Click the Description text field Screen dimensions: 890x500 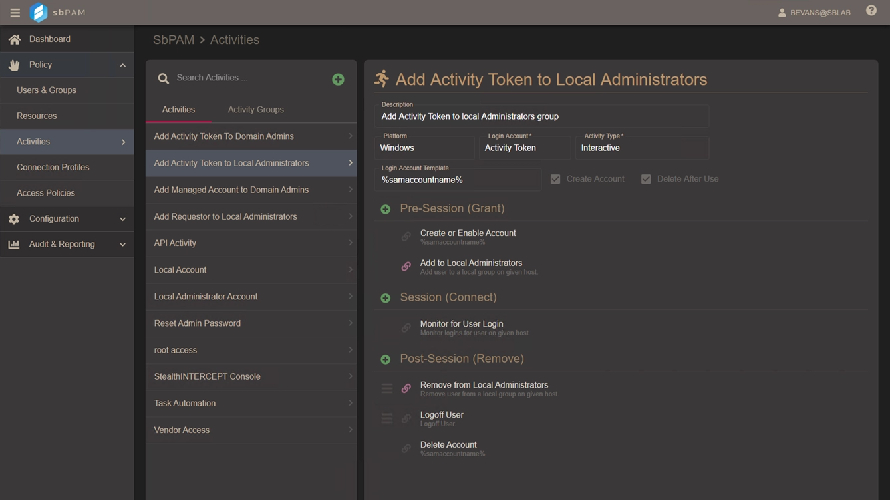pyautogui.click(x=541, y=116)
